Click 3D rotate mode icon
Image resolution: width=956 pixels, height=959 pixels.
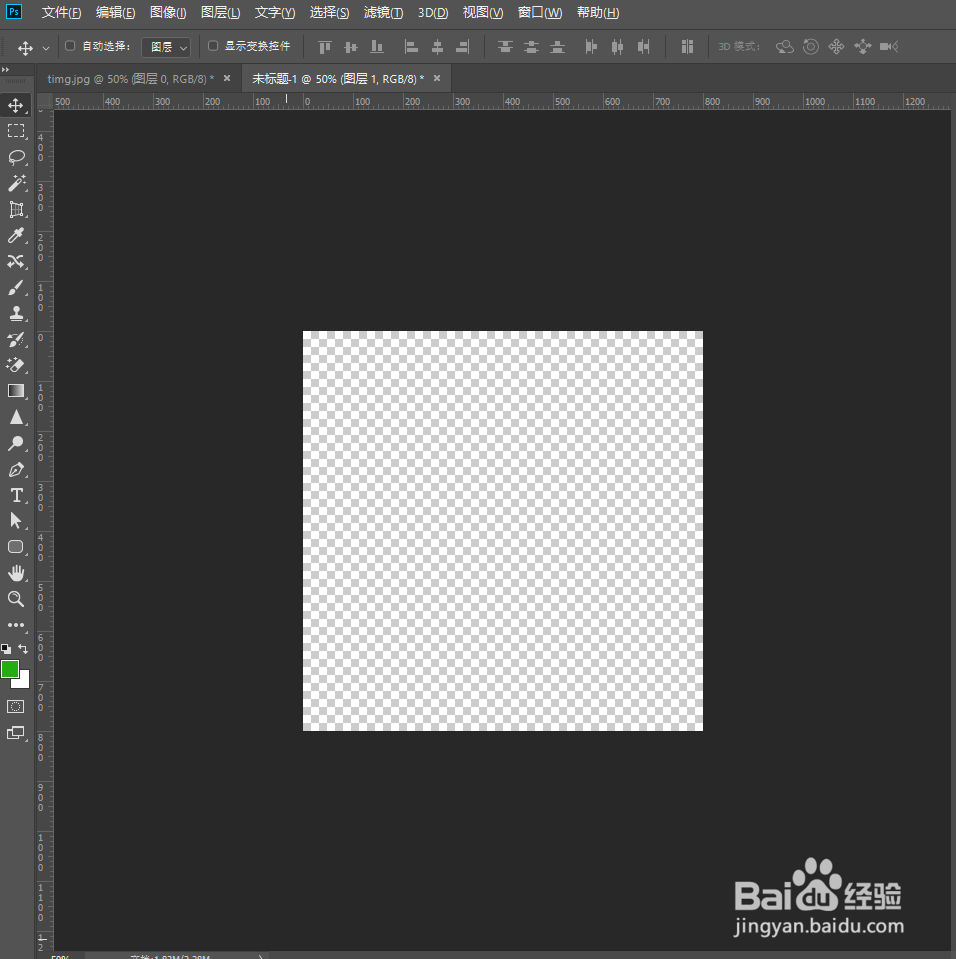tap(785, 46)
